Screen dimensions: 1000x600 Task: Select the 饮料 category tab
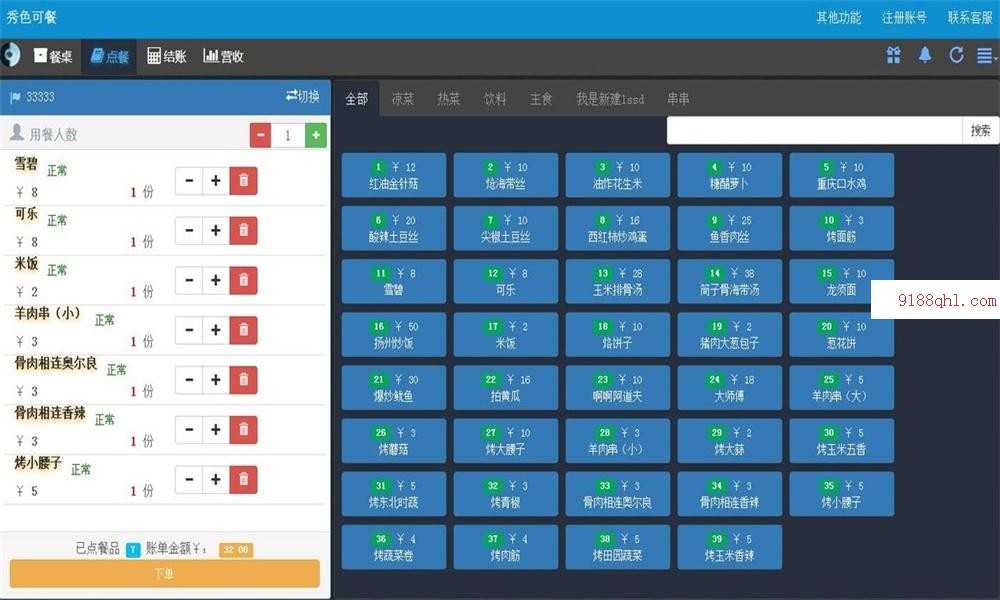pos(494,99)
